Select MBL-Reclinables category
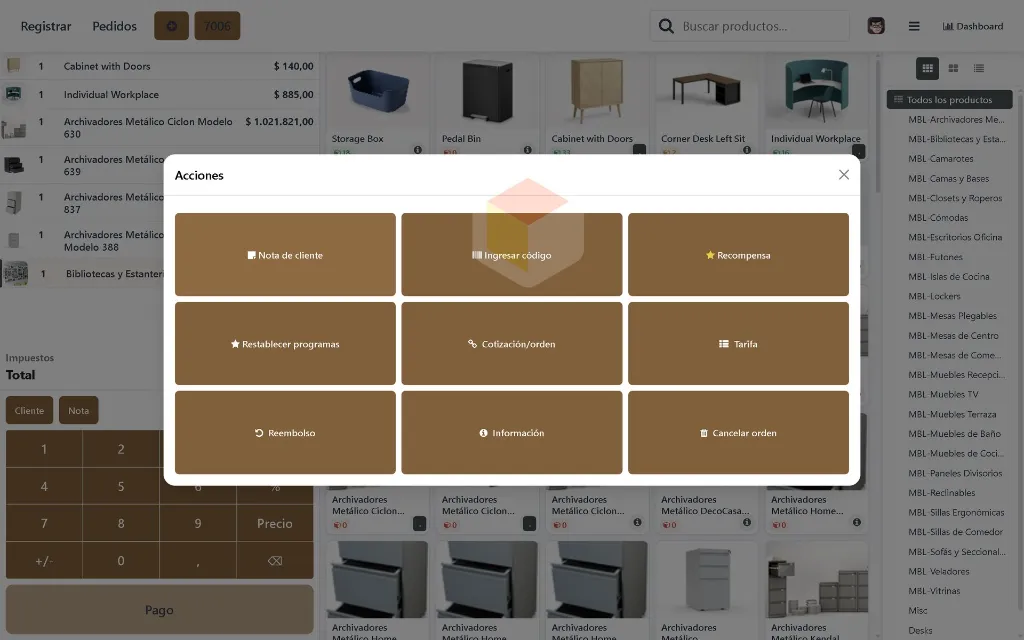Viewport: 1024px width, 640px height. tap(941, 492)
